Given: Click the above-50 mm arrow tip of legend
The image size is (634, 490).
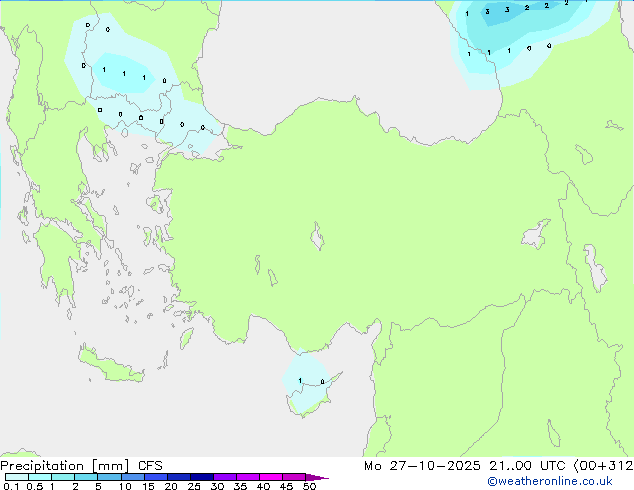Looking at the screenshot, I should point(317,477).
